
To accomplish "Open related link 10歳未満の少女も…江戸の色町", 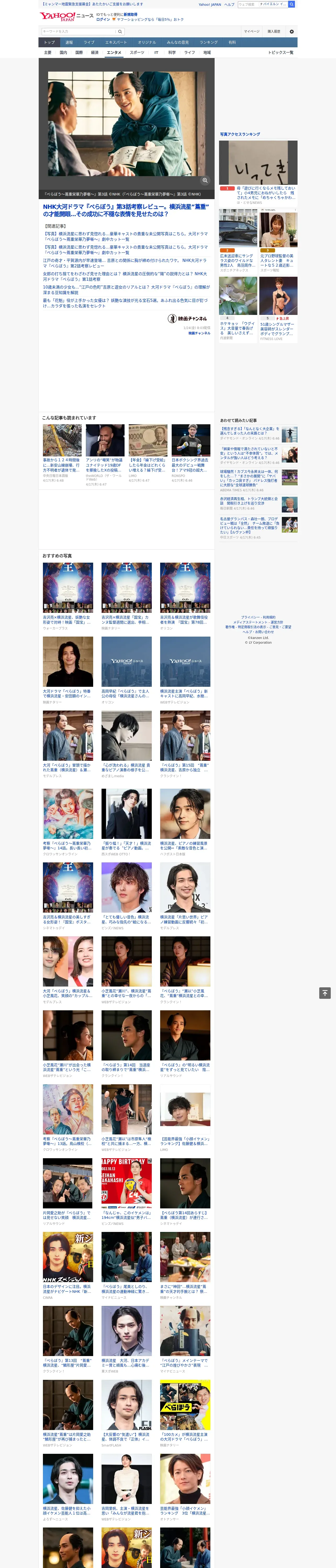I will point(126,290).
